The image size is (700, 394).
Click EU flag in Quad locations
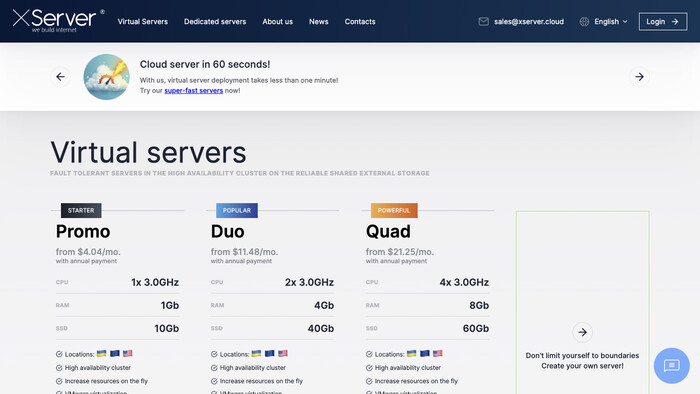coord(425,353)
